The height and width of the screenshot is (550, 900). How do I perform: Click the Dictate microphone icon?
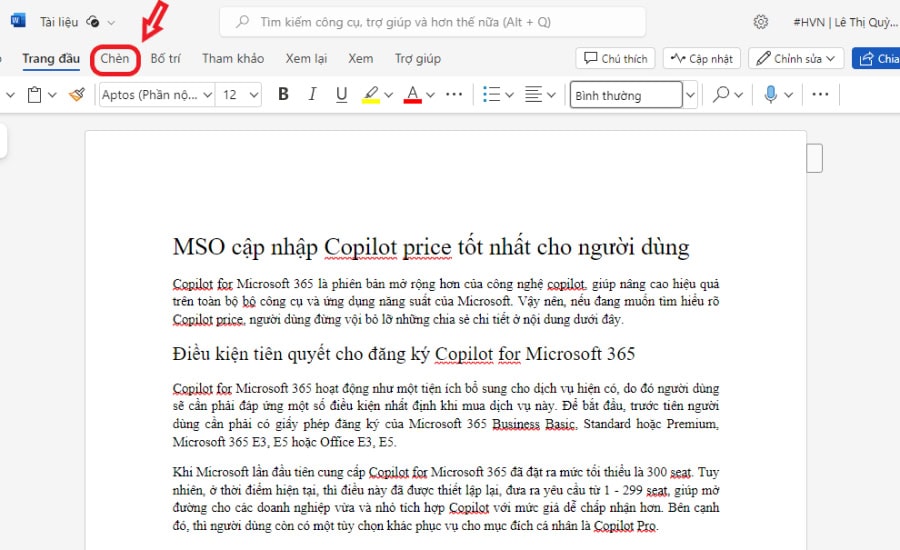771,94
